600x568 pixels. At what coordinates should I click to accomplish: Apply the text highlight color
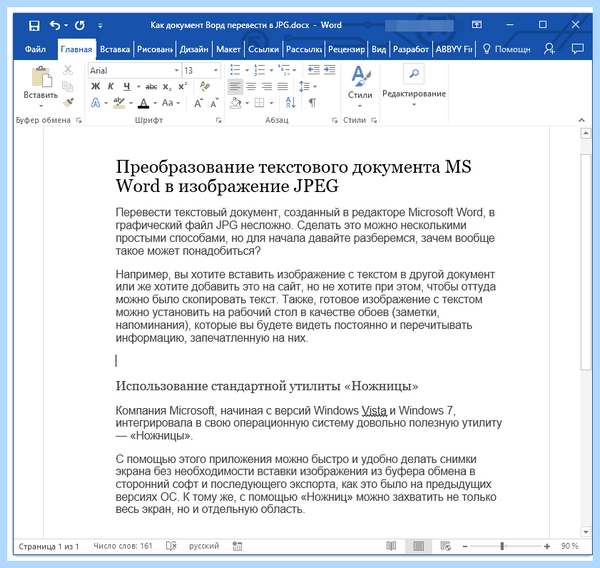119,103
